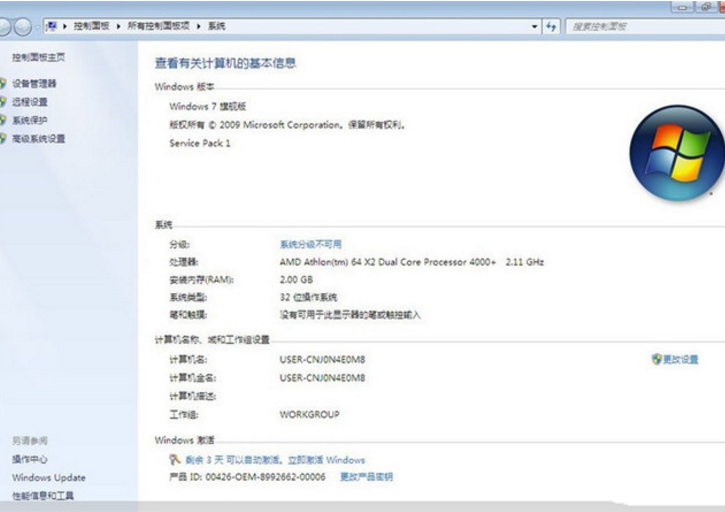Click 立即激活 Windows activation link

[x=326, y=460]
